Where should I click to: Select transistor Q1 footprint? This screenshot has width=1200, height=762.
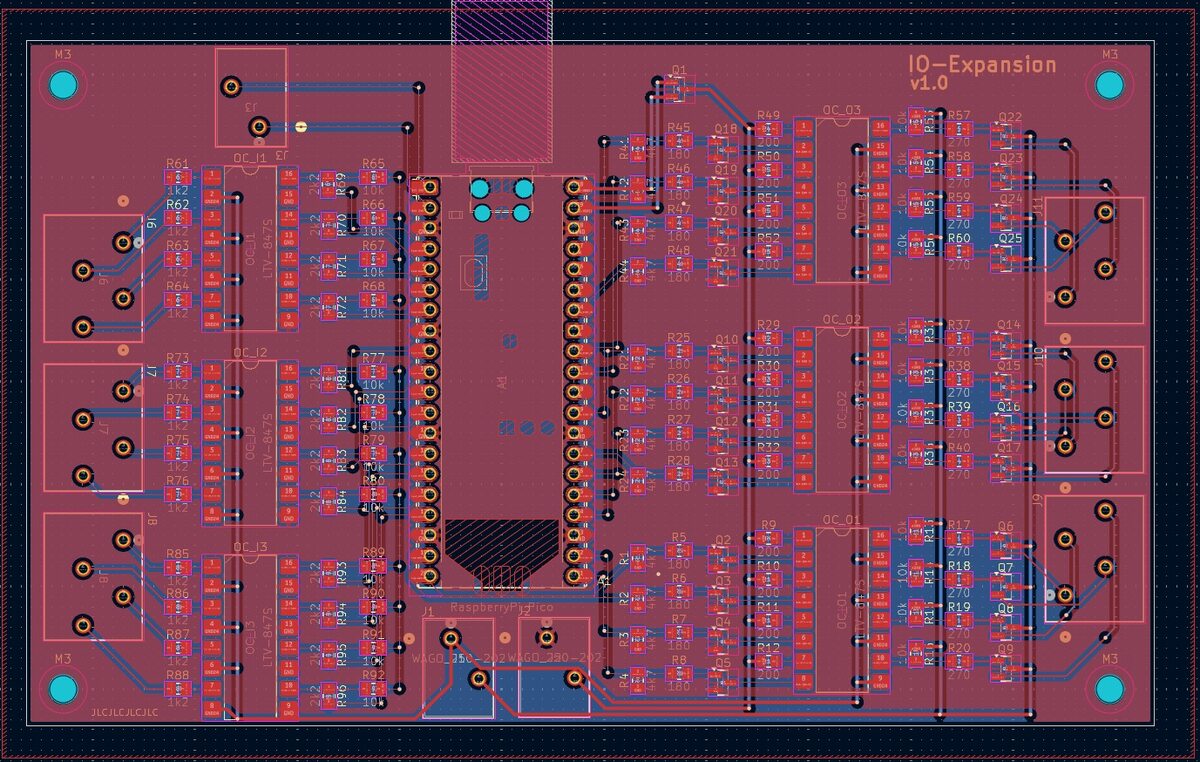[x=678, y=92]
